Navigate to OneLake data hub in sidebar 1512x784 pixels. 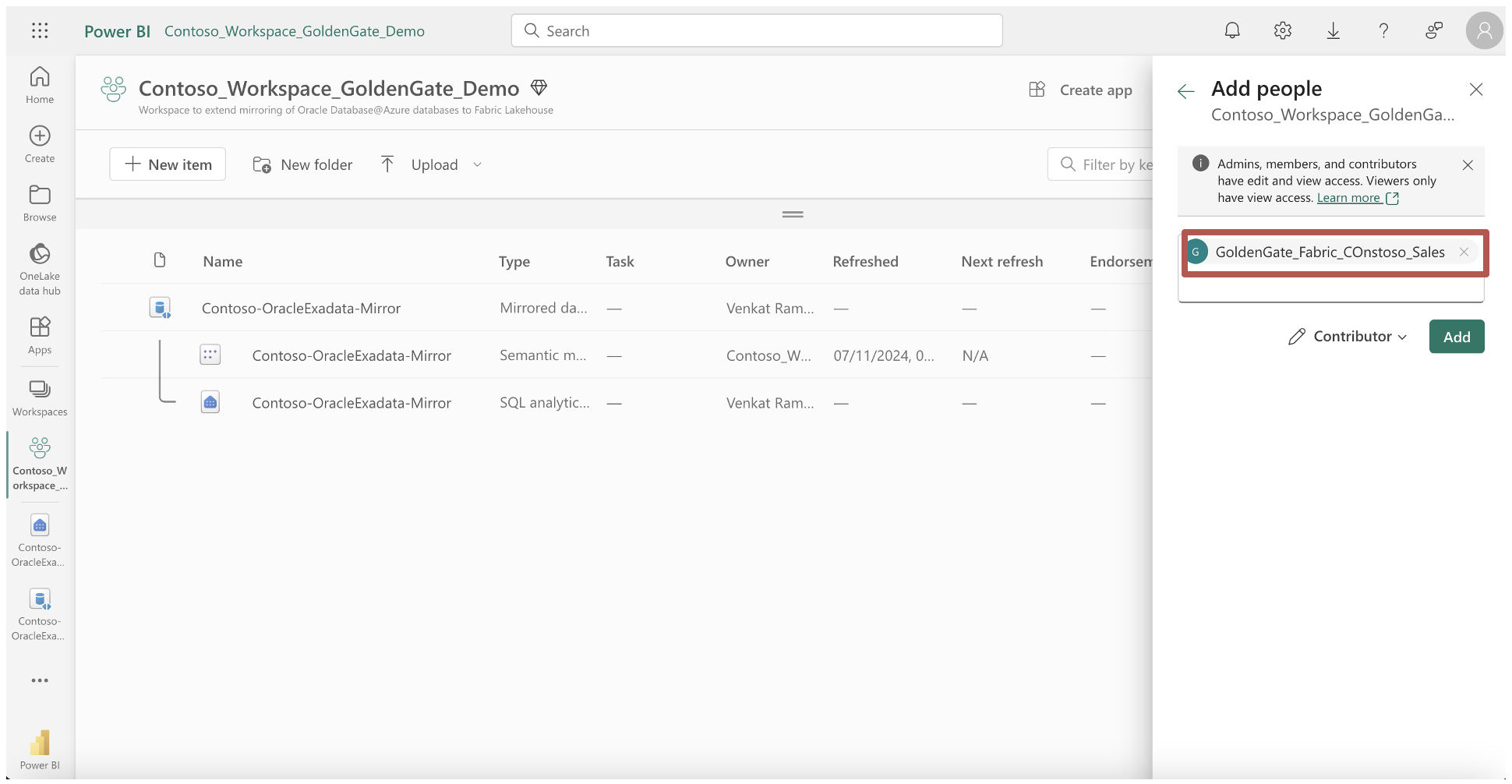(39, 268)
